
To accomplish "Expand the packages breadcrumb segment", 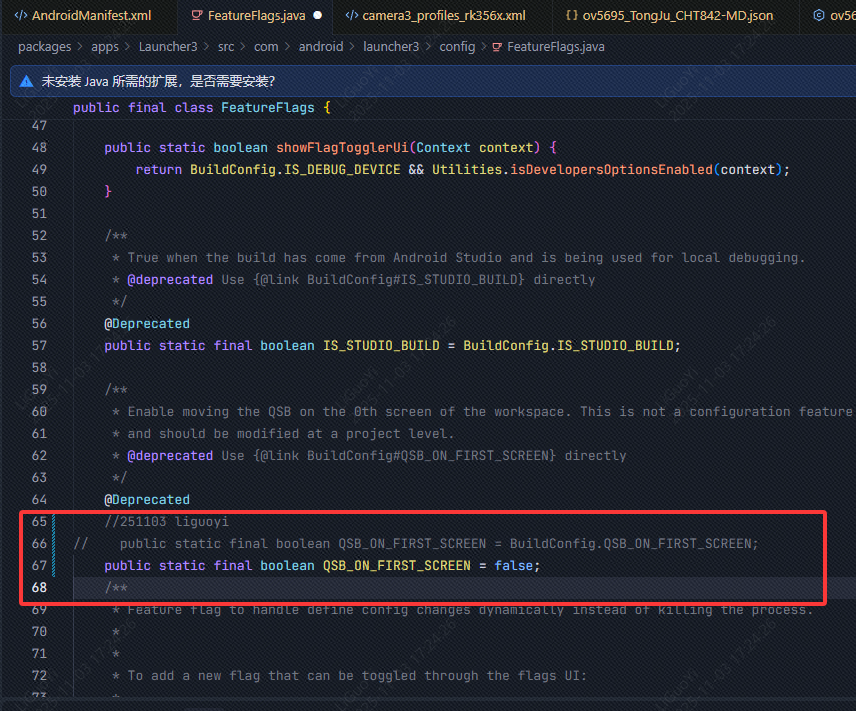I will (44, 47).
